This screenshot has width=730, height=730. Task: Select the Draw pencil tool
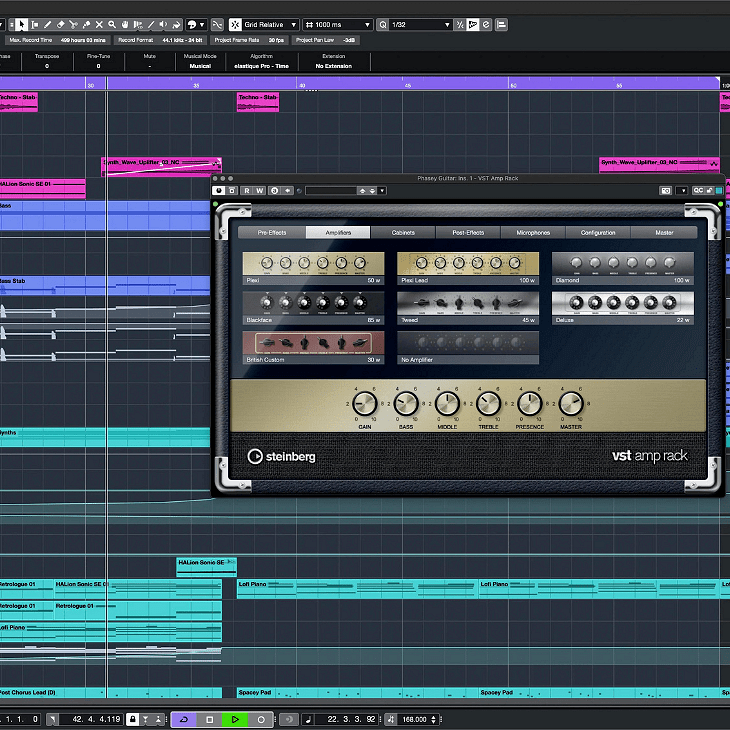47,25
